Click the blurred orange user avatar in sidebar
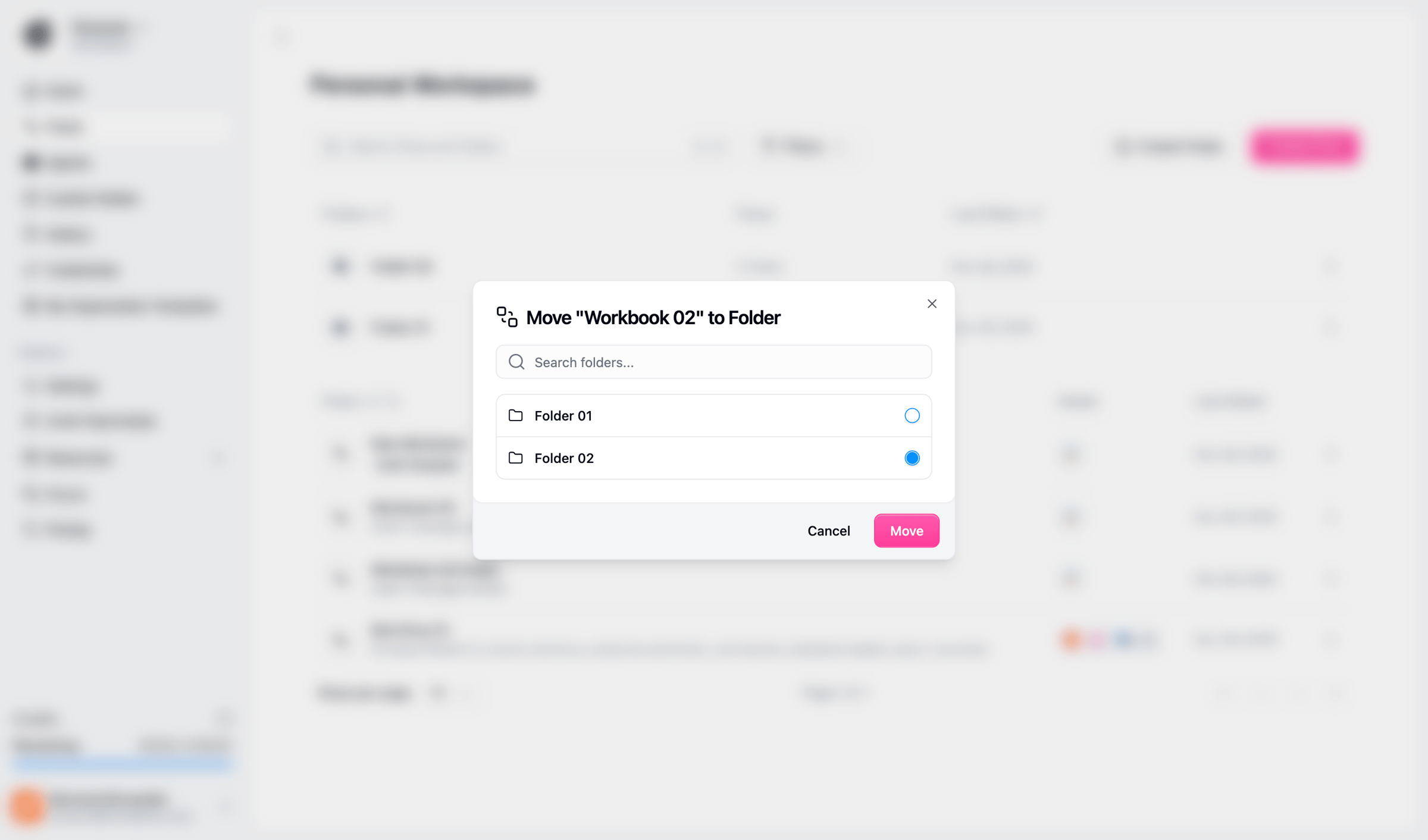The image size is (1428, 840). click(27, 807)
